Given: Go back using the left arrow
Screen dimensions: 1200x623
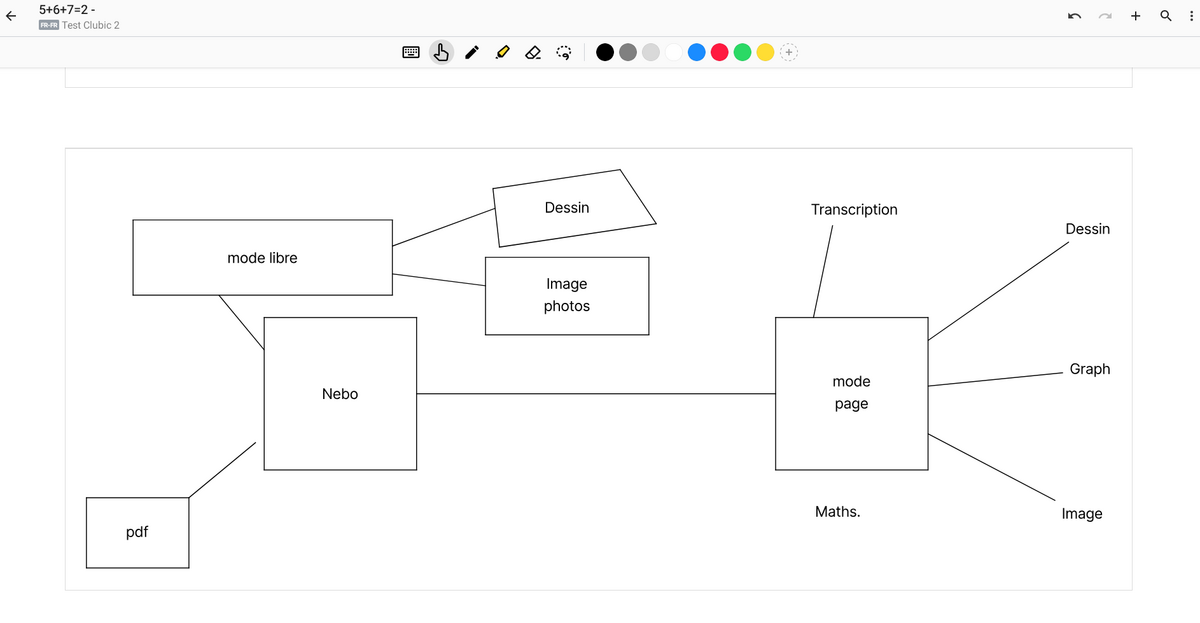Looking at the screenshot, I should pyautogui.click(x=11, y=16).
